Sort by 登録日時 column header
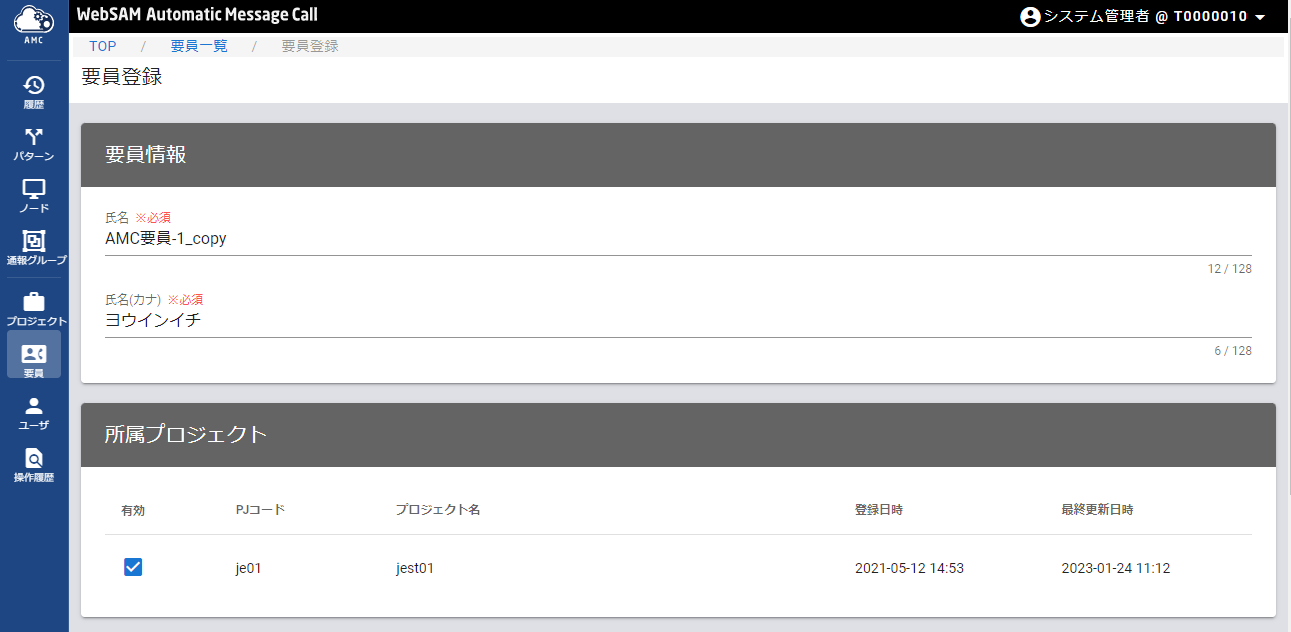 pyautogui.click(x=879, y=510)
